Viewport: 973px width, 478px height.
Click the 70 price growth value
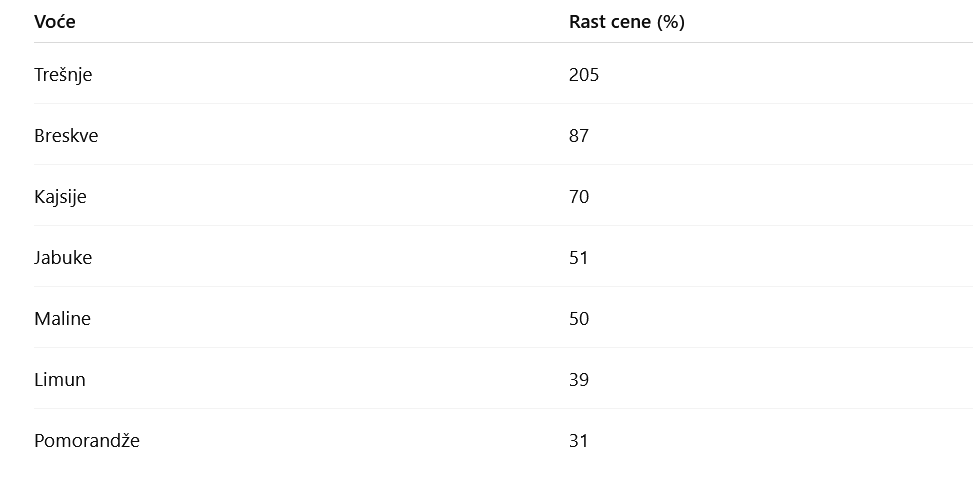click(579, 196)
